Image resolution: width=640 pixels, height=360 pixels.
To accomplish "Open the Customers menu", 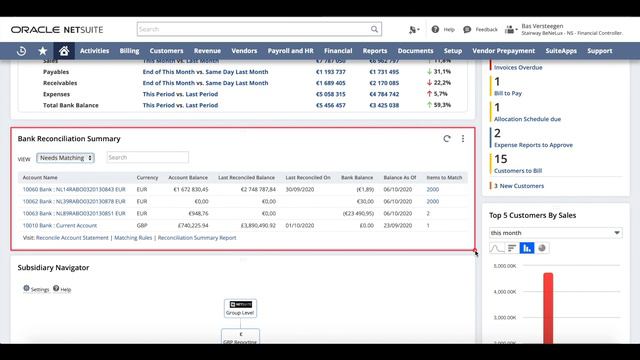I will point(166,51).
